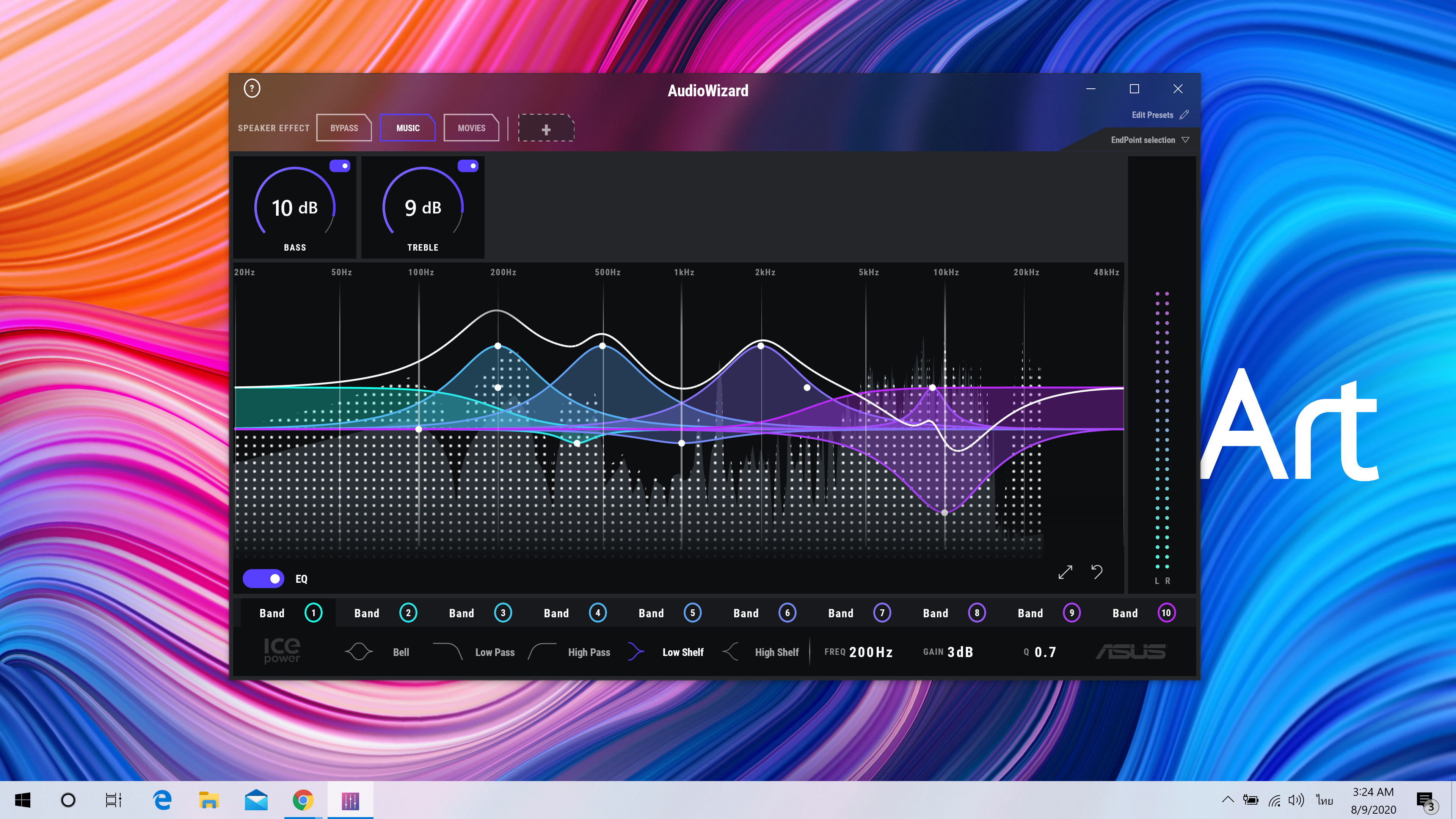
Task: Turn off the EQ toggle switch
Action: (264, 579)
